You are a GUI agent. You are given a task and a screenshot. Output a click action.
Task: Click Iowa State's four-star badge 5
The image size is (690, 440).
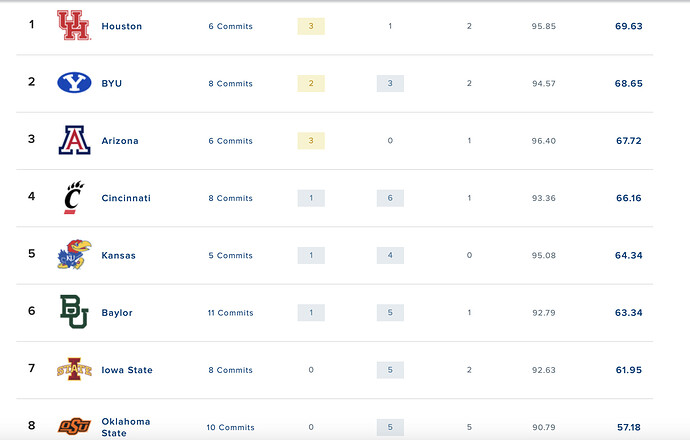[x=390, y=370]
